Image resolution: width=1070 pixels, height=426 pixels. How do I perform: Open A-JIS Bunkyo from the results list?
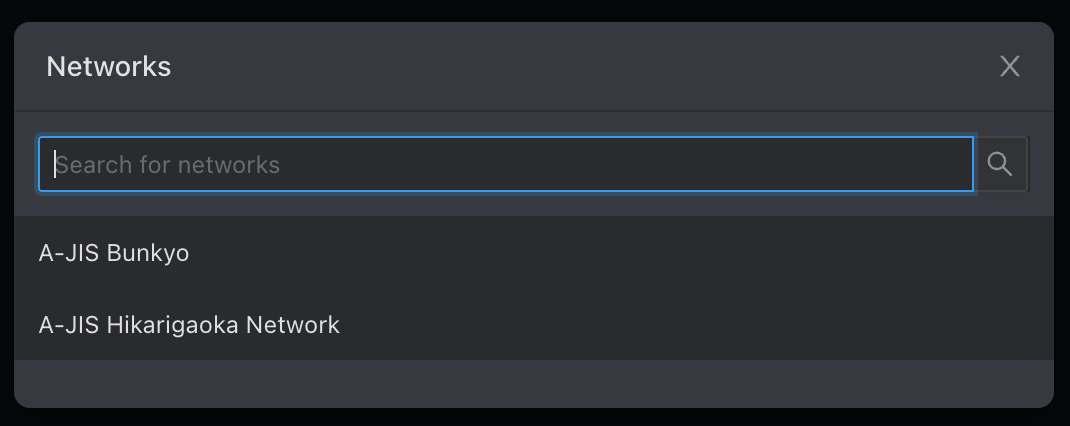114,253
